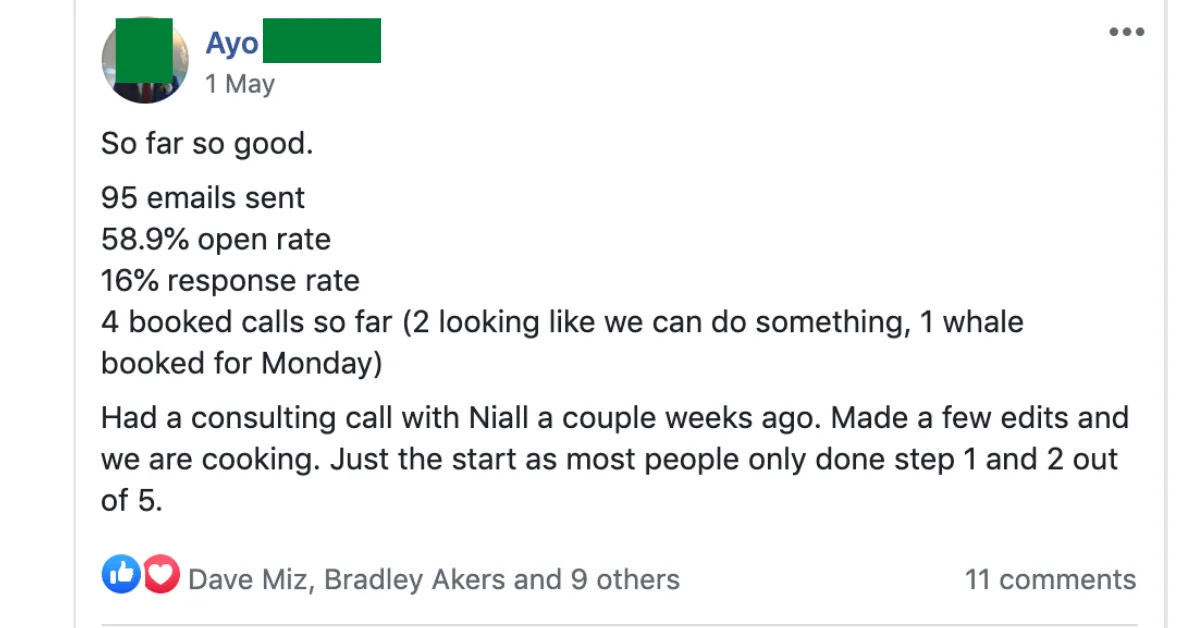This screenshot has height=628, width=1200.
Task: Open the author's profile picture
Action: (144, 60)
